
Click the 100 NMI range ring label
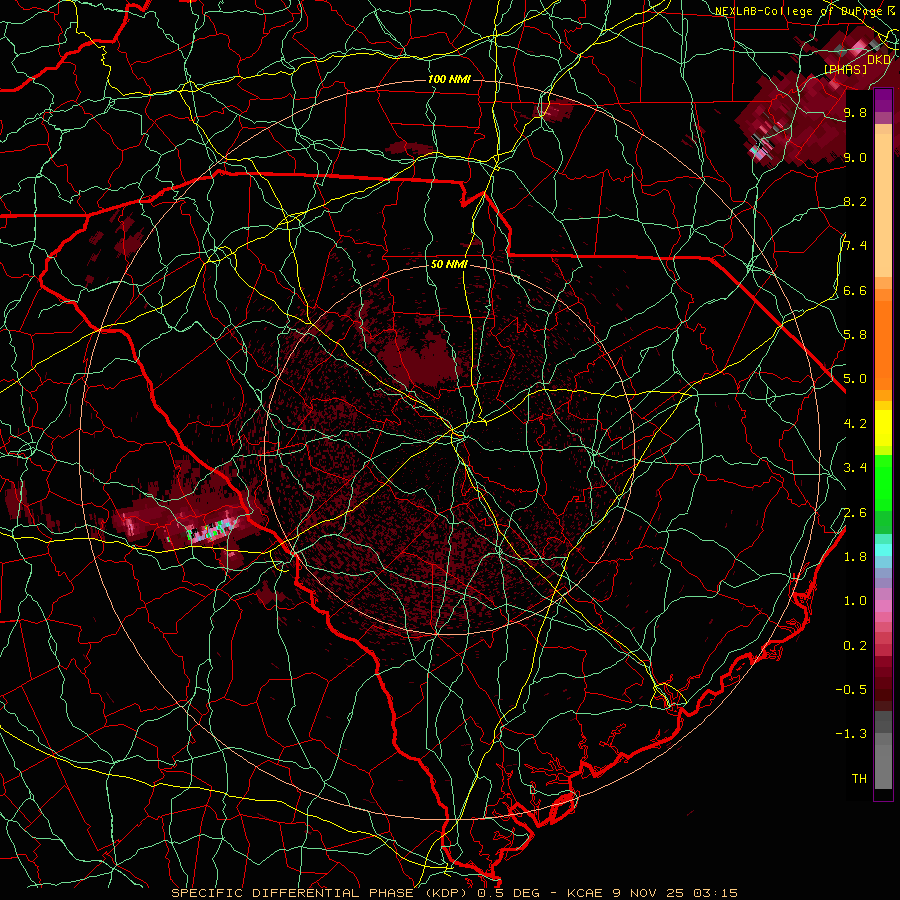[x=449, y=79]
